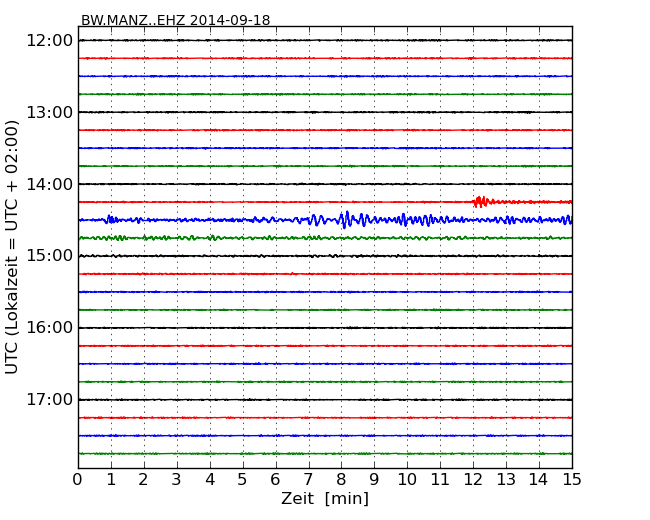The image size is (650, 520).
Task: Click x-axis tick label 0
Action: (x=78, y=480)
